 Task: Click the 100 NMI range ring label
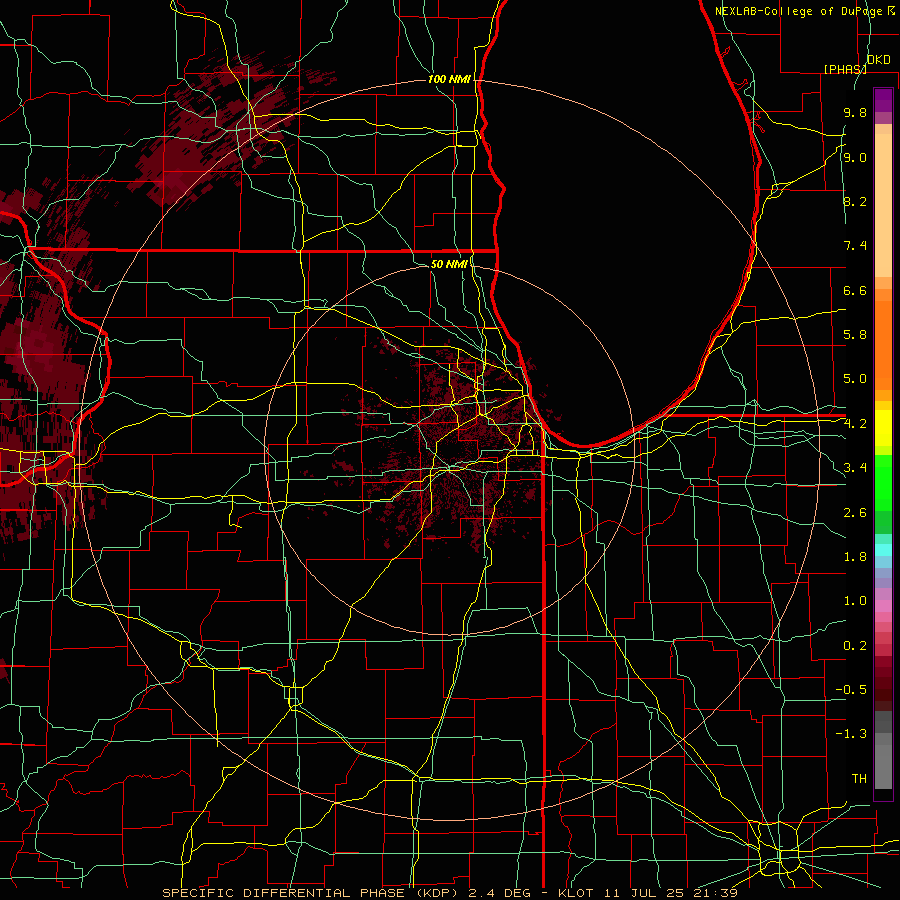[449, 79]
